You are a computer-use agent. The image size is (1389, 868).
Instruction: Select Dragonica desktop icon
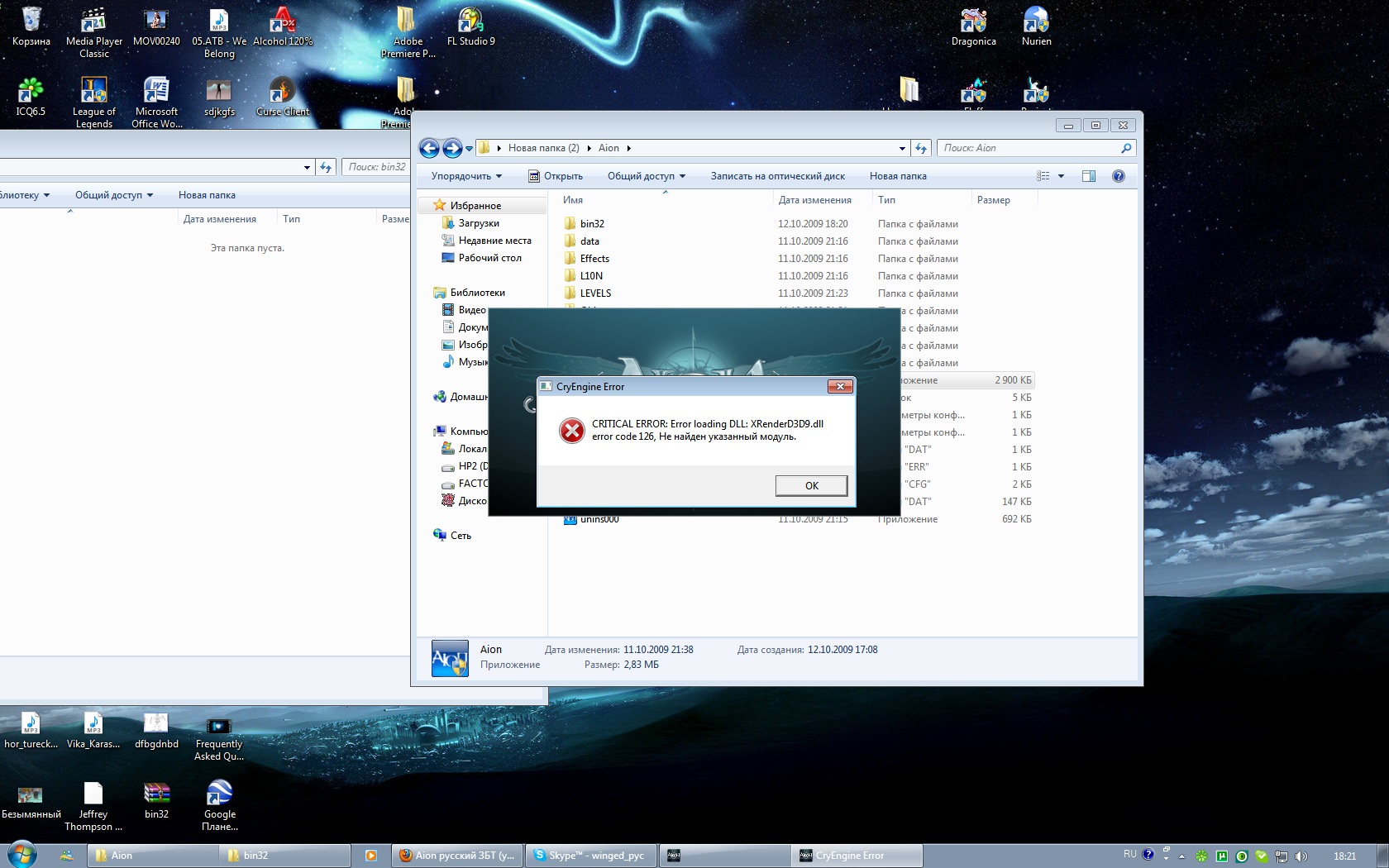(974, 26)
